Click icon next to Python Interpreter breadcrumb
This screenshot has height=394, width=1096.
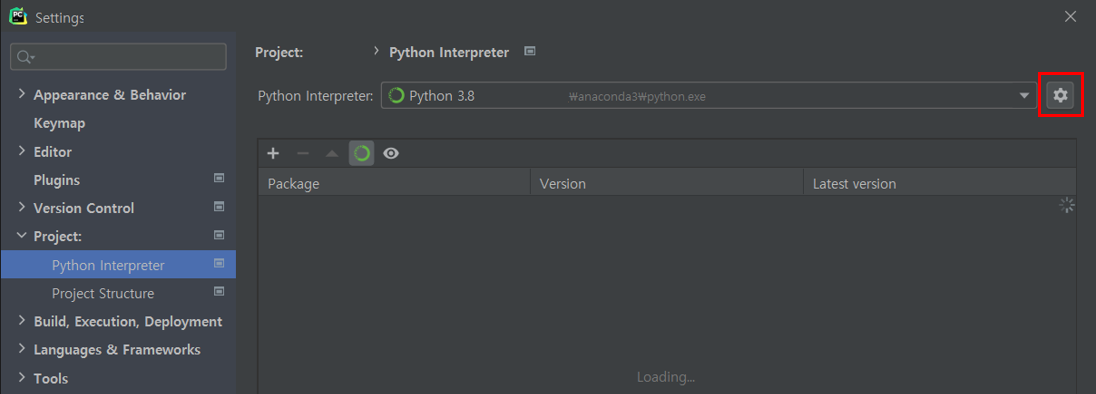[530, 51]
